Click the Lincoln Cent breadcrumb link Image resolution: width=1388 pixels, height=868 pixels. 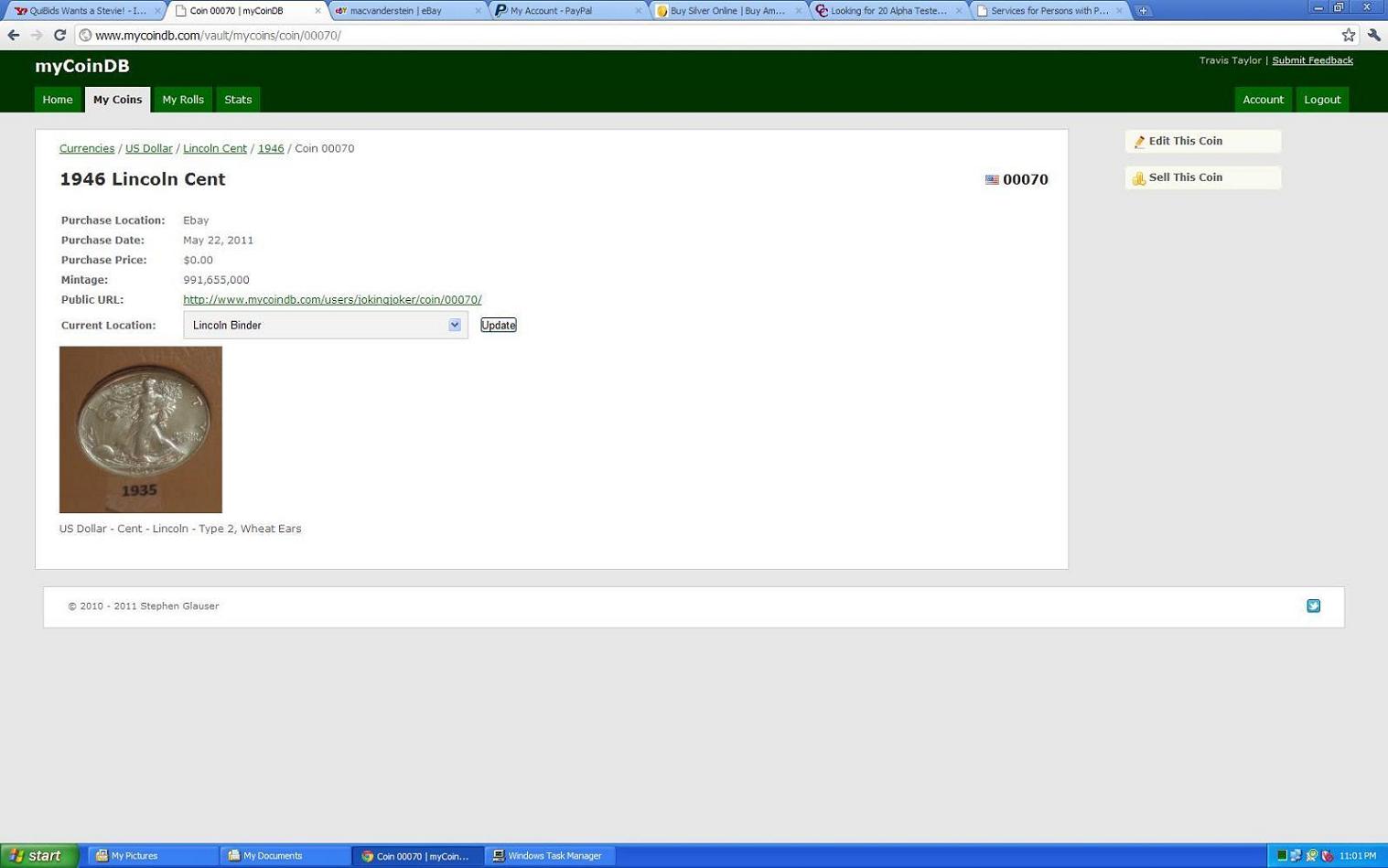pos(215,148)
